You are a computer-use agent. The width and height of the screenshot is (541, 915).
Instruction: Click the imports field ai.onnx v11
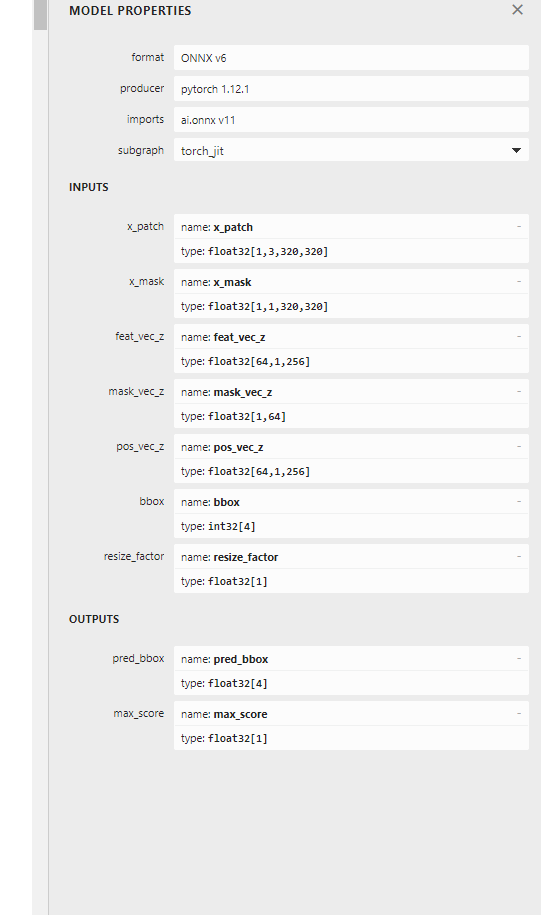click(x=351, y=120)
